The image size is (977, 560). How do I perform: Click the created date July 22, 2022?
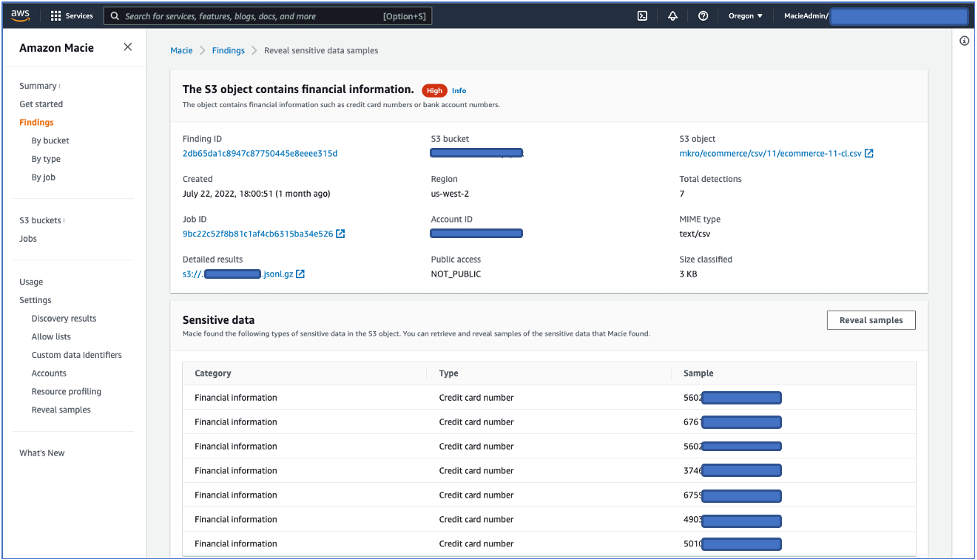[256, 194]
